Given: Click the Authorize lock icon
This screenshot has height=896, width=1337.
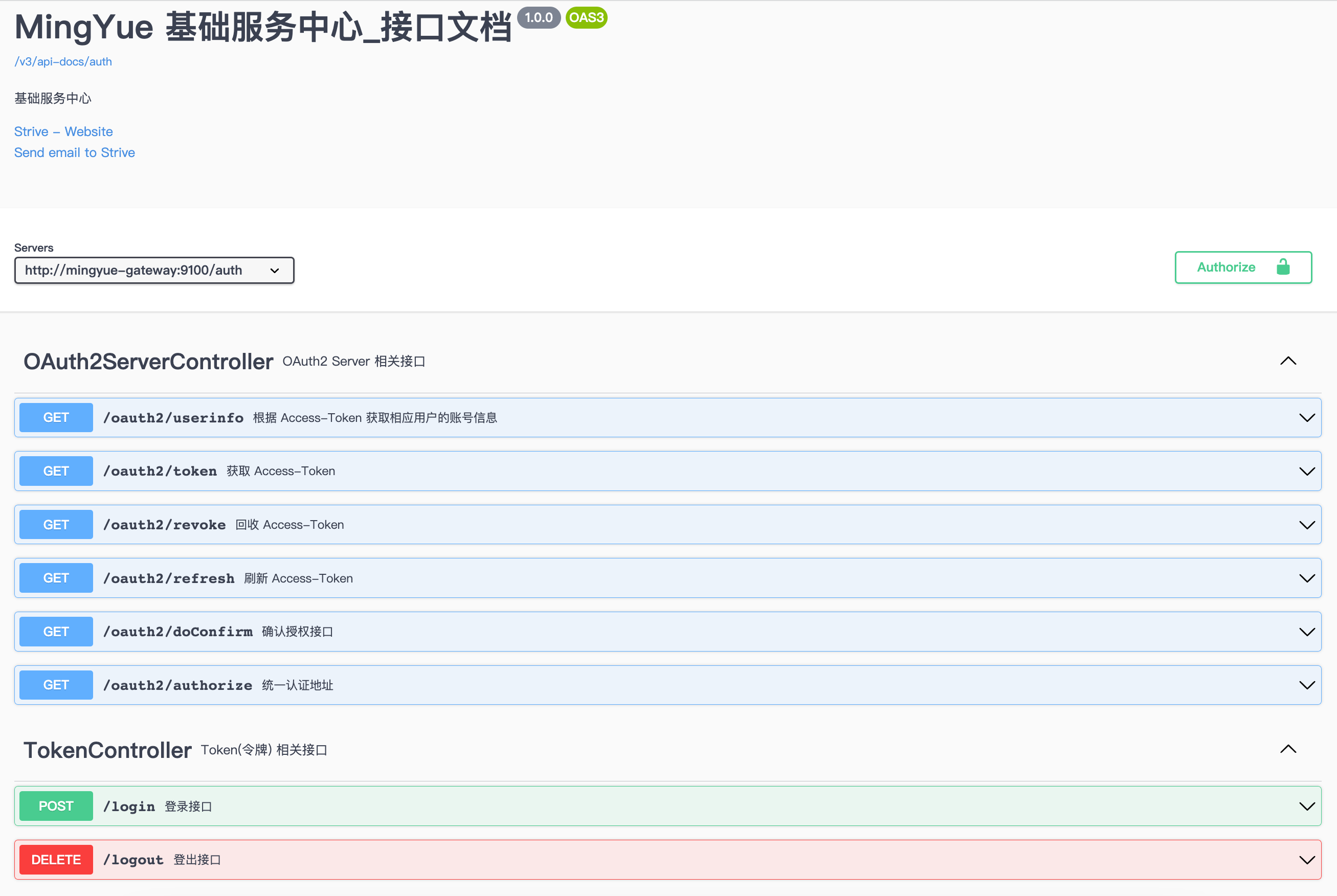Looking at the screenshot, I should point(1284,267).
